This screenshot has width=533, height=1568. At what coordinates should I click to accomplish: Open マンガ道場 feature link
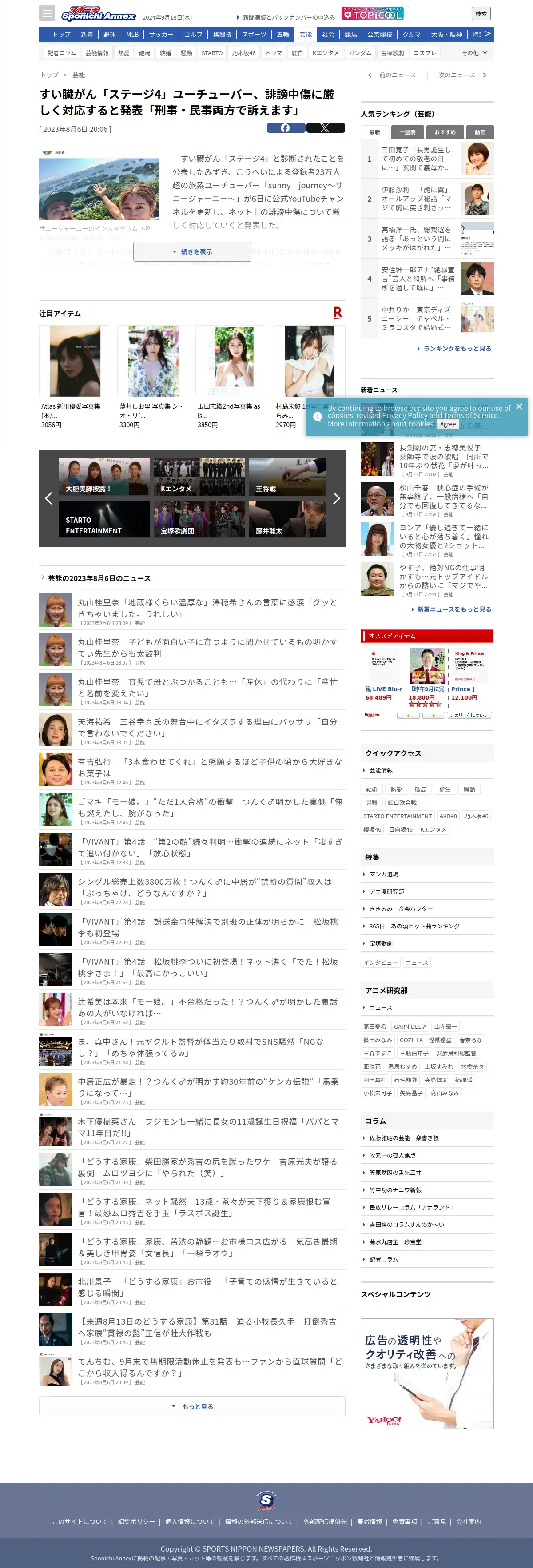[x=383, y=874]
